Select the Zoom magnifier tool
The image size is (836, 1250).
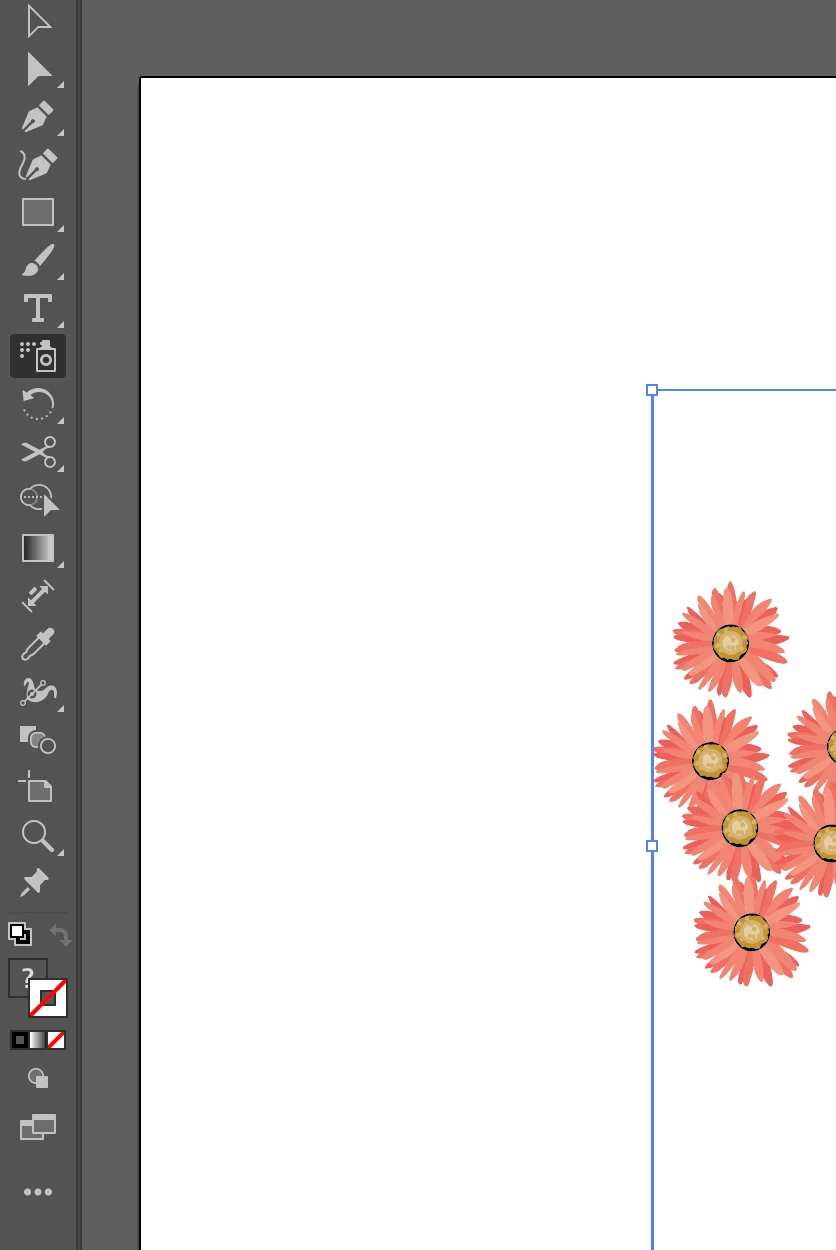(x=38, y=835)
